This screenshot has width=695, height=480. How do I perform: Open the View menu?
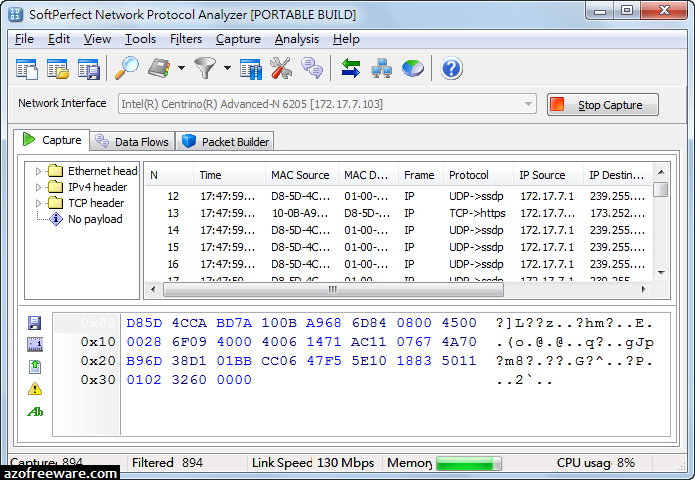(x=97, y=39)
